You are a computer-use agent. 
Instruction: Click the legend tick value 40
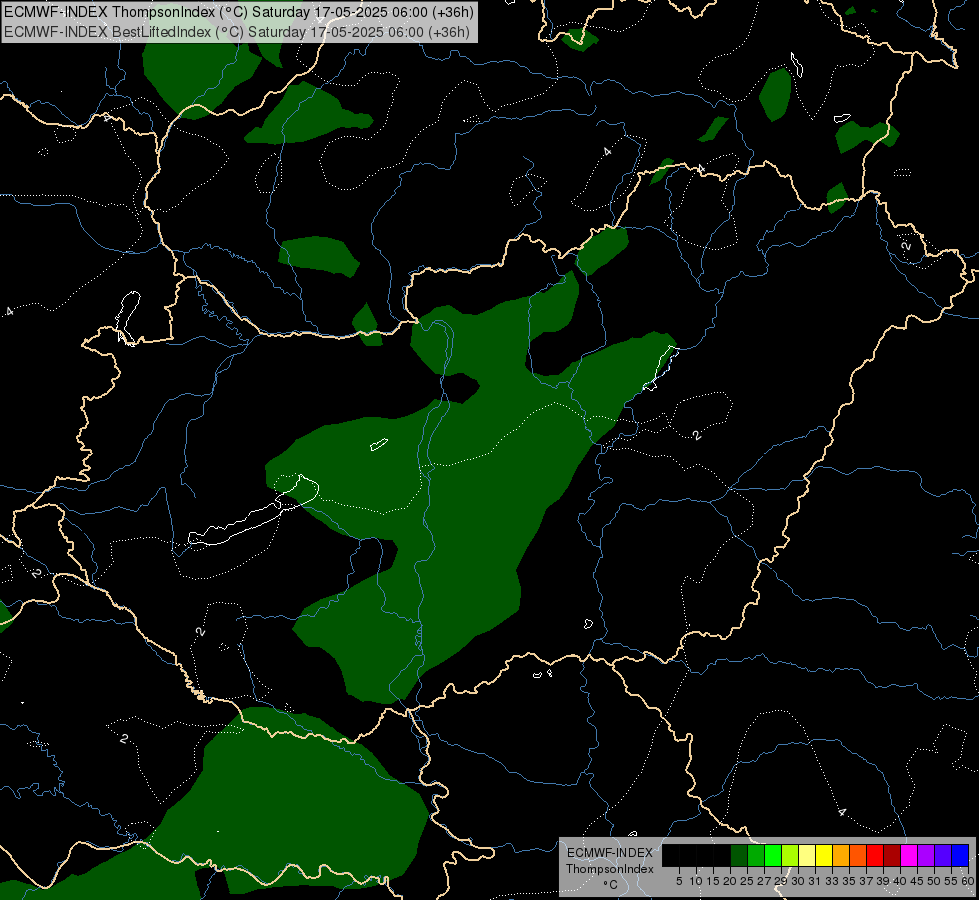pos(900,881)
